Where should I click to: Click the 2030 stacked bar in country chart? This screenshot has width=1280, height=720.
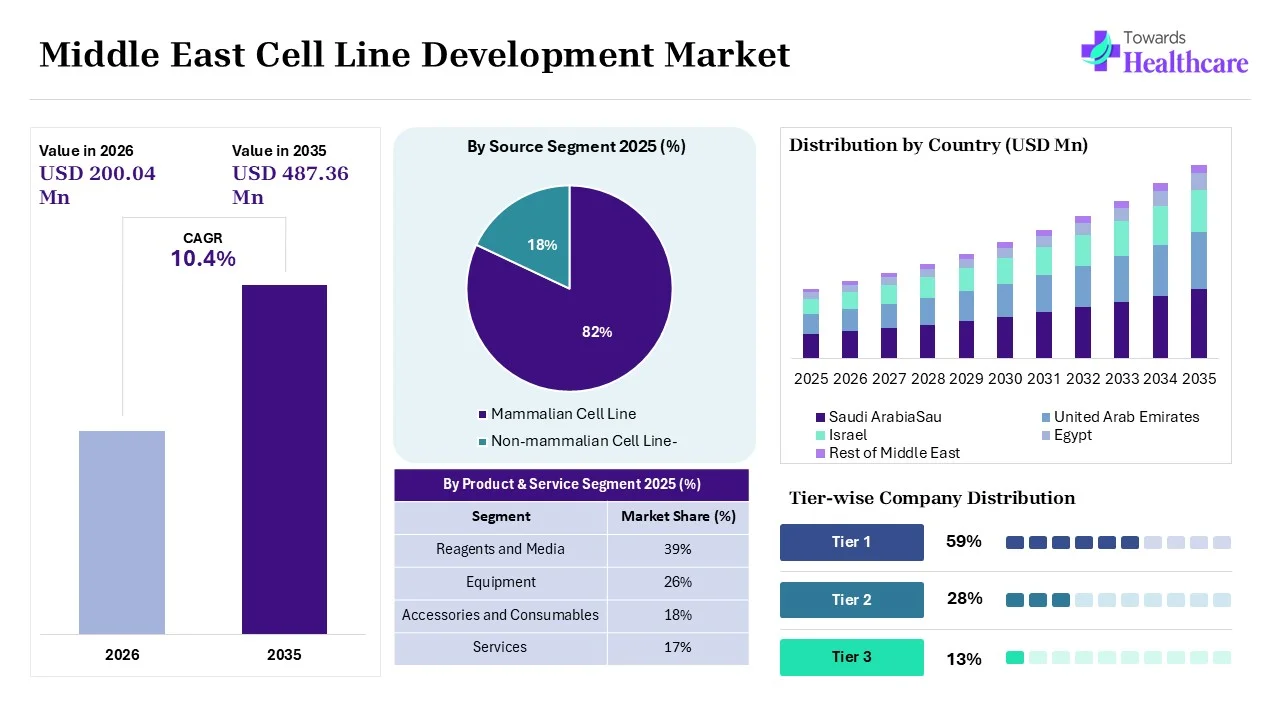click(1005, 300)
